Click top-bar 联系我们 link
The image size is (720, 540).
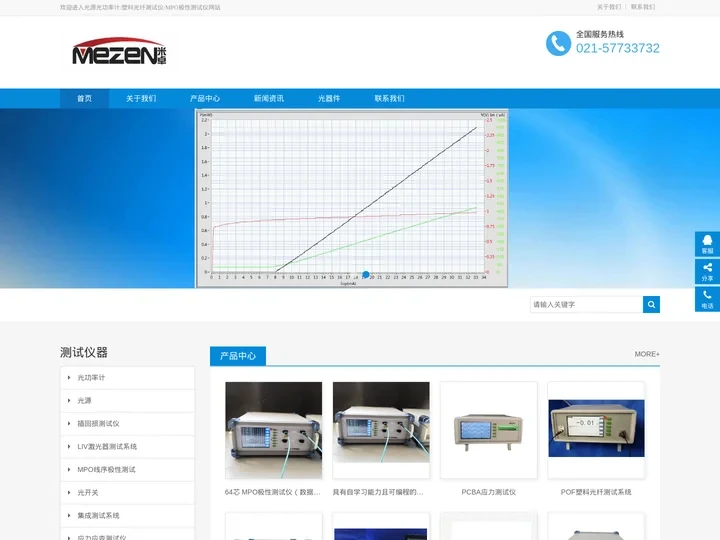(x=643, y=7)
